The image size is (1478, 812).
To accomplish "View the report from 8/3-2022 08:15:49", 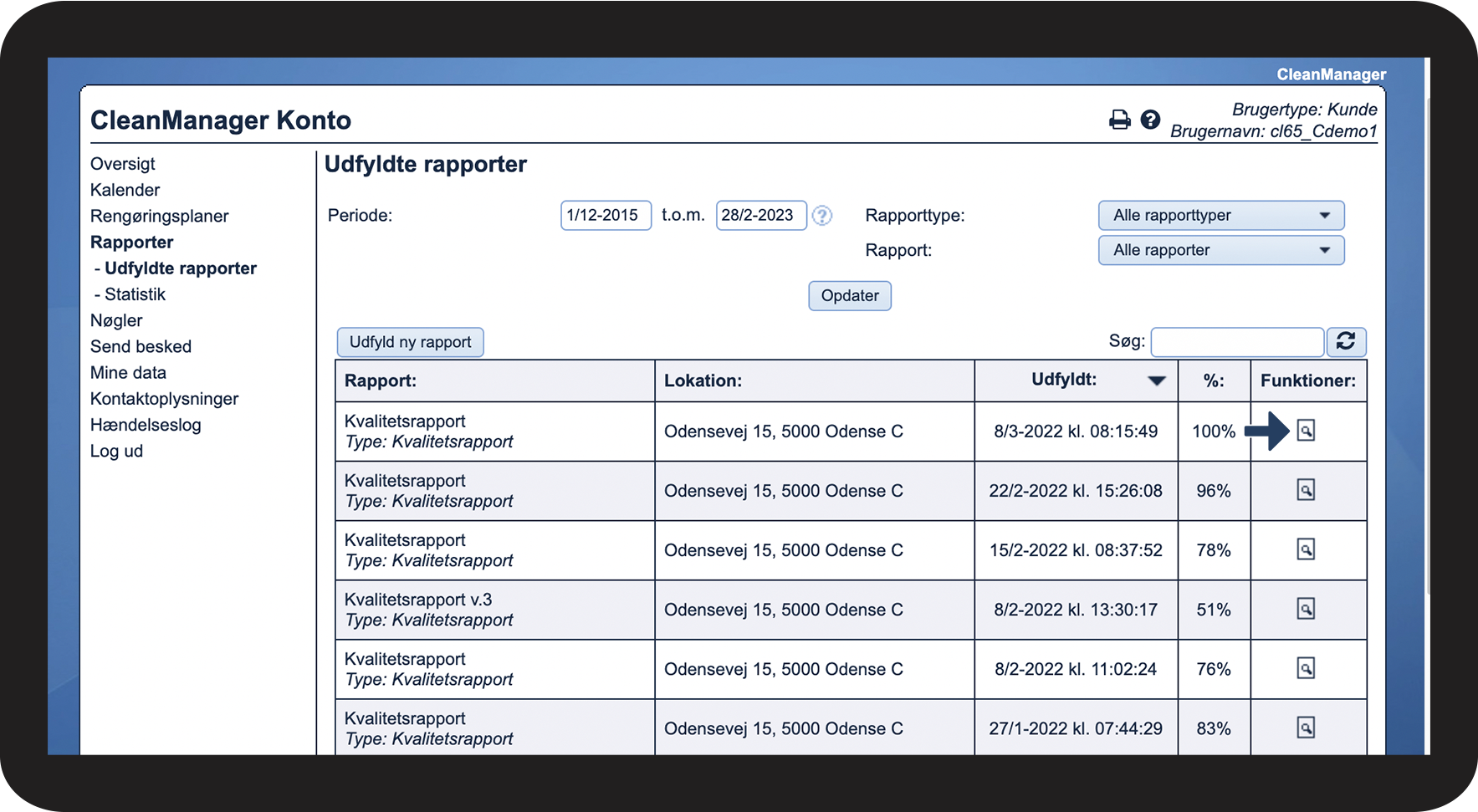I will [1305, 431].
